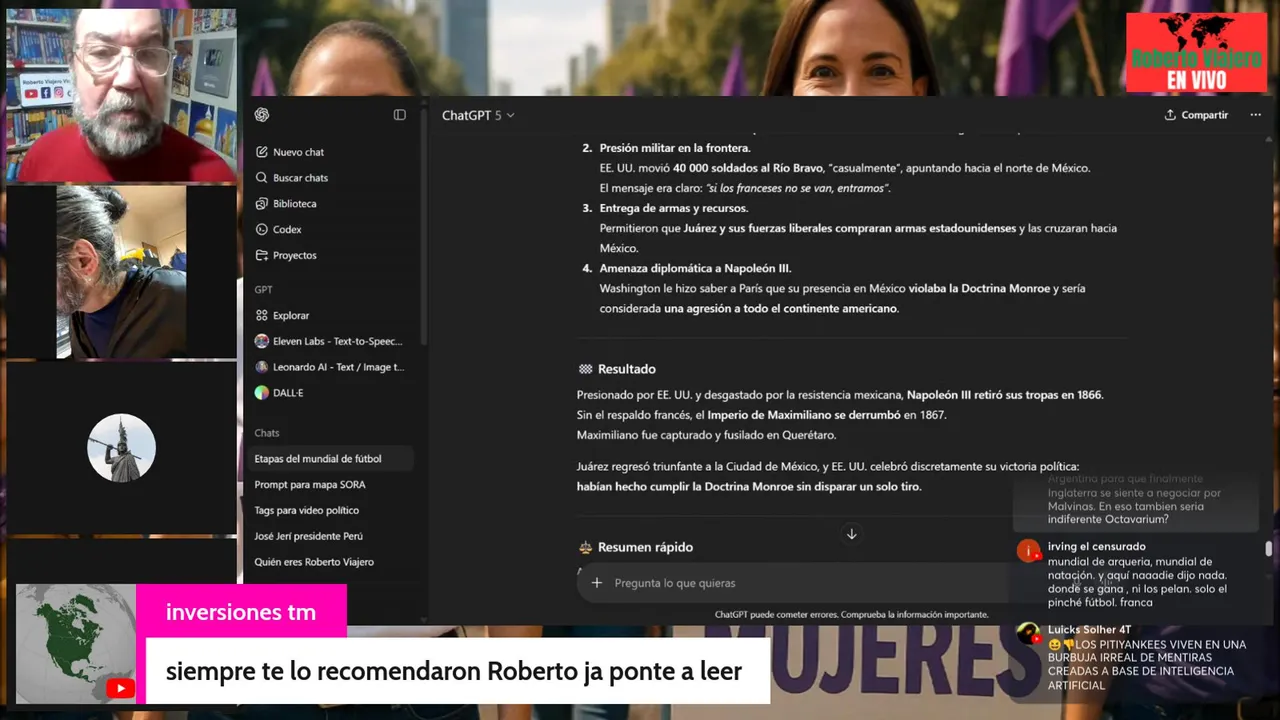Open chat Etapas del mundial de fútbol
The image size is (1280, 720).
[x=331, y=459]
